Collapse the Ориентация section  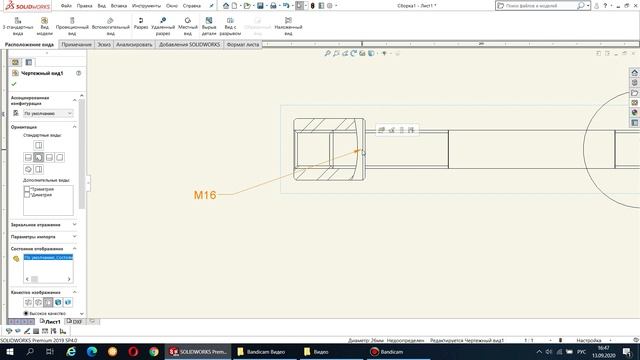coord(74,127)
